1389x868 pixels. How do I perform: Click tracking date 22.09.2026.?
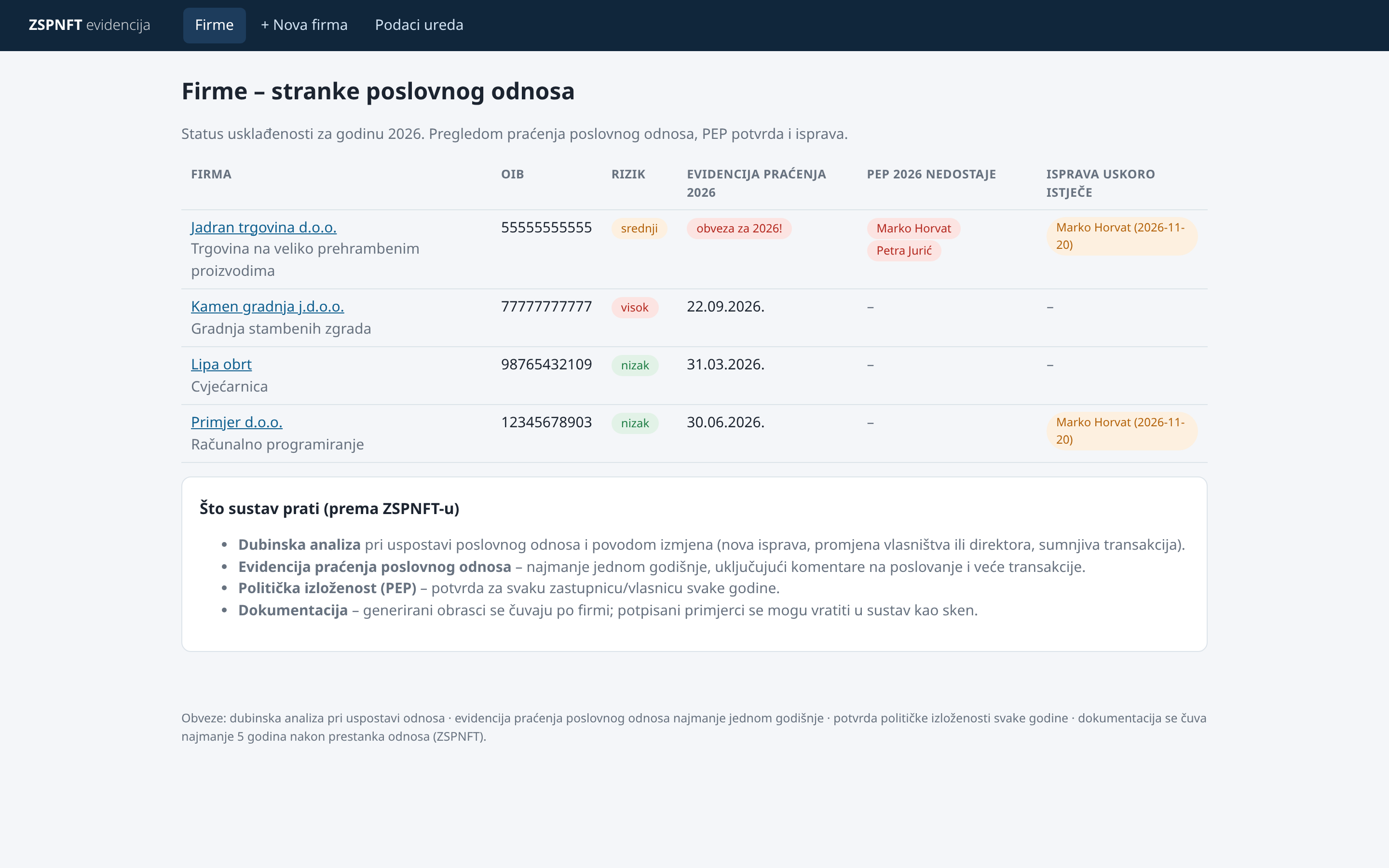coord(725,307)
